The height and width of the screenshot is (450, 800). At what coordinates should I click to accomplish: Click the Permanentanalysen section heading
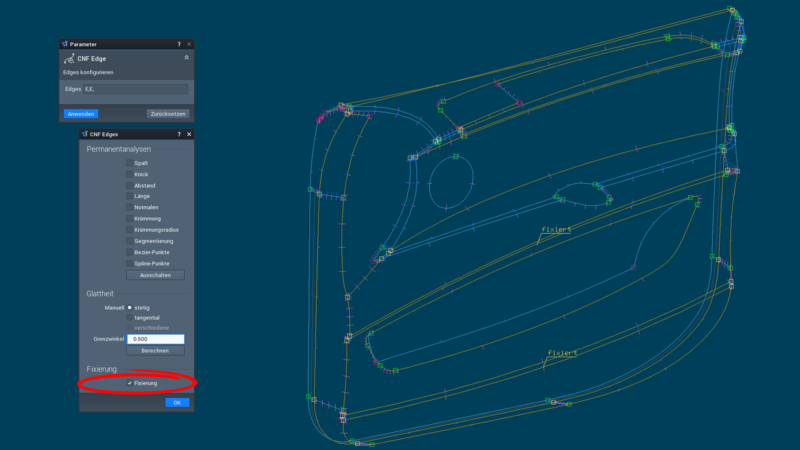pyautogui.click(x=118, y=149)
